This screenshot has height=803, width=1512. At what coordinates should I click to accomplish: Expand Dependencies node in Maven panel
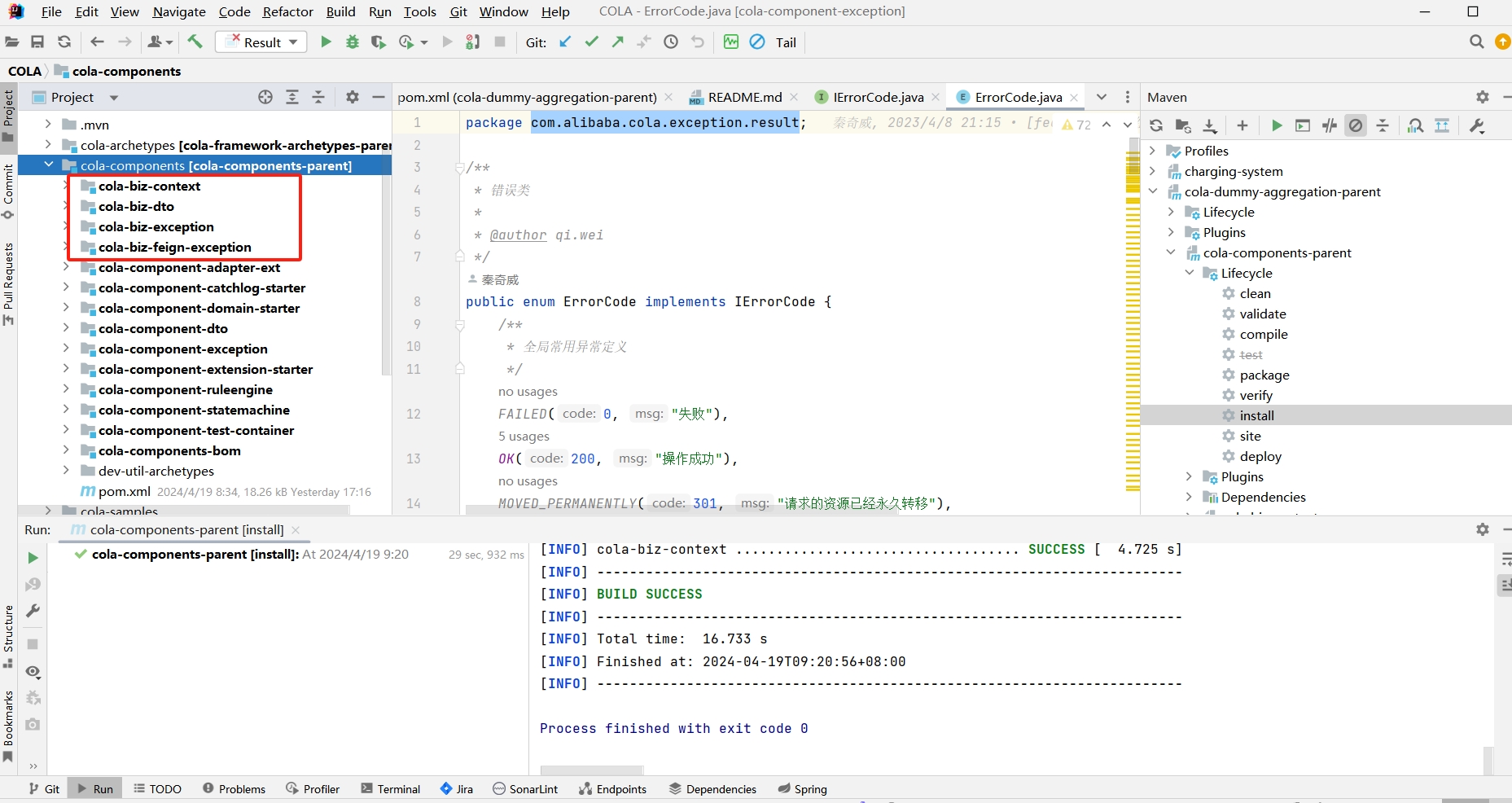pos(1190,497)
